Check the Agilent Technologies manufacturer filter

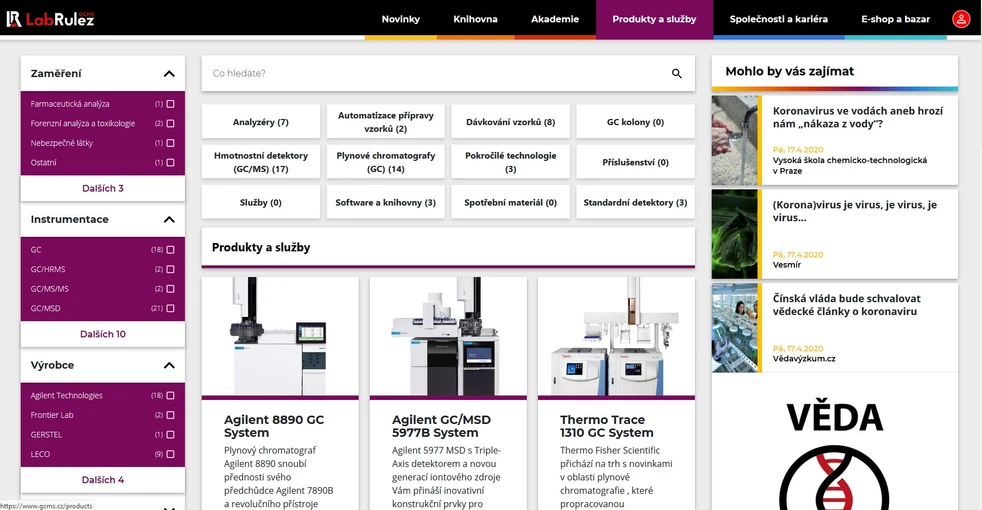170,395
